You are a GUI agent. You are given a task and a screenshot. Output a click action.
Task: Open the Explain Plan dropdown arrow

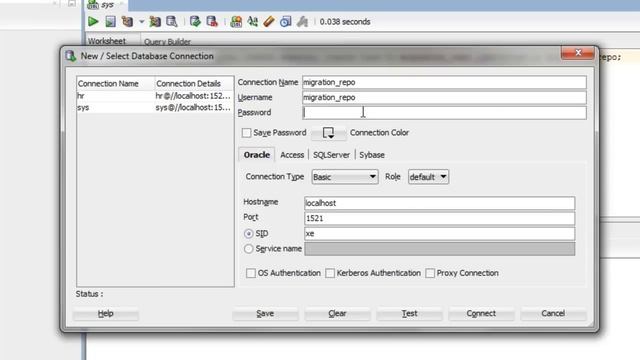tap(141, 22)
